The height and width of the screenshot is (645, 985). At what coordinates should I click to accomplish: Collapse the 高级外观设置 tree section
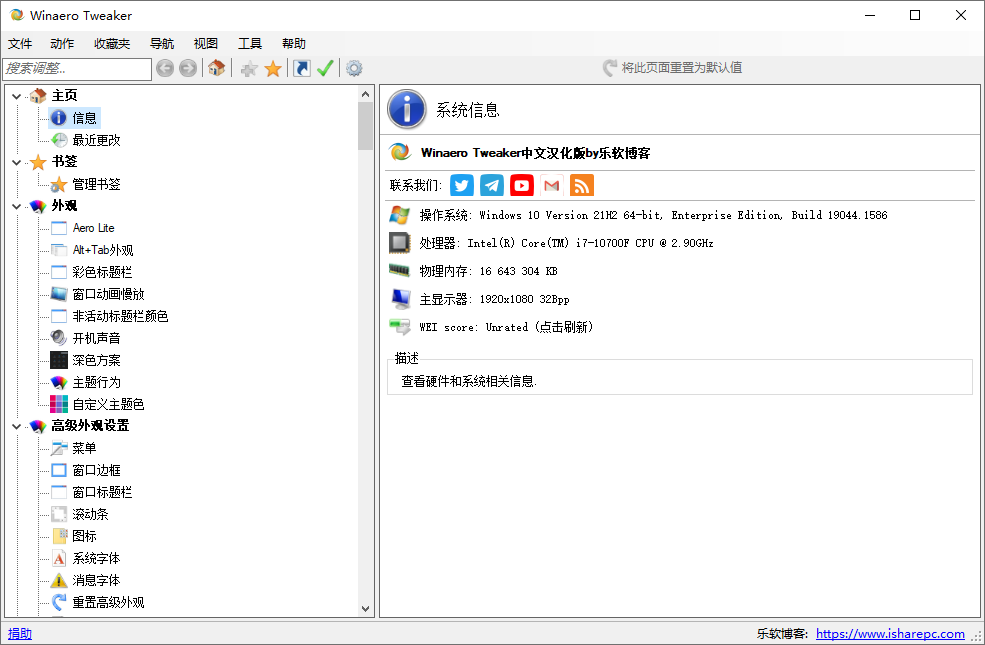16,426
